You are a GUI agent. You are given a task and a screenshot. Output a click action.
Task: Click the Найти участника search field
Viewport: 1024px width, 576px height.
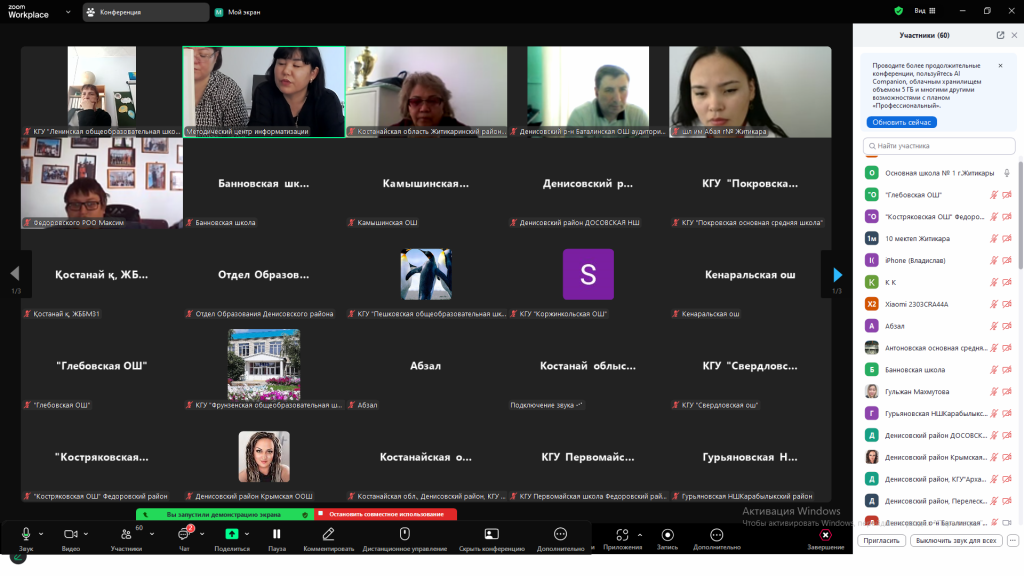[x=939, y=146]
